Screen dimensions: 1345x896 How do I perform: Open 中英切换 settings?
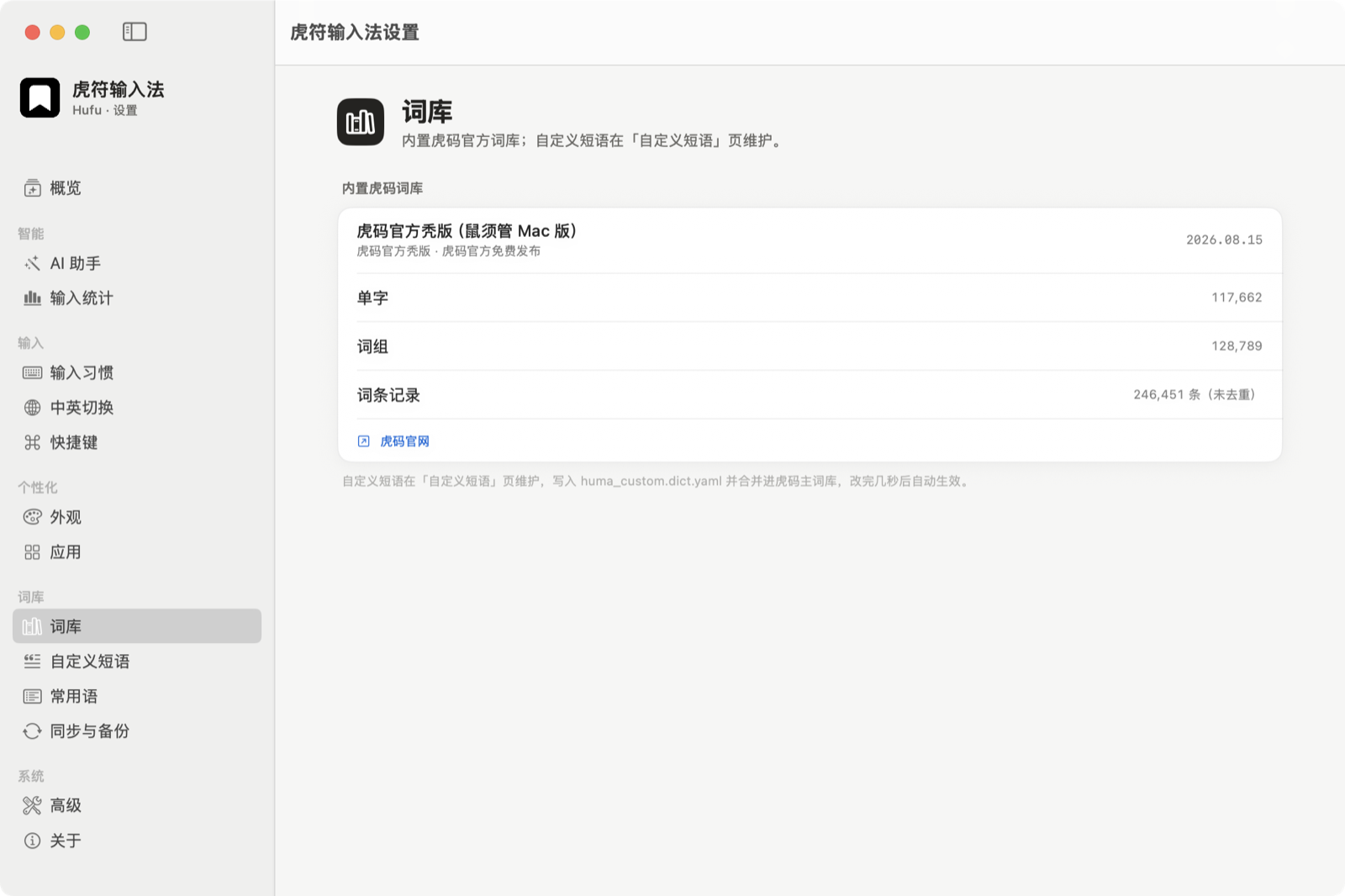pos(137,408)
